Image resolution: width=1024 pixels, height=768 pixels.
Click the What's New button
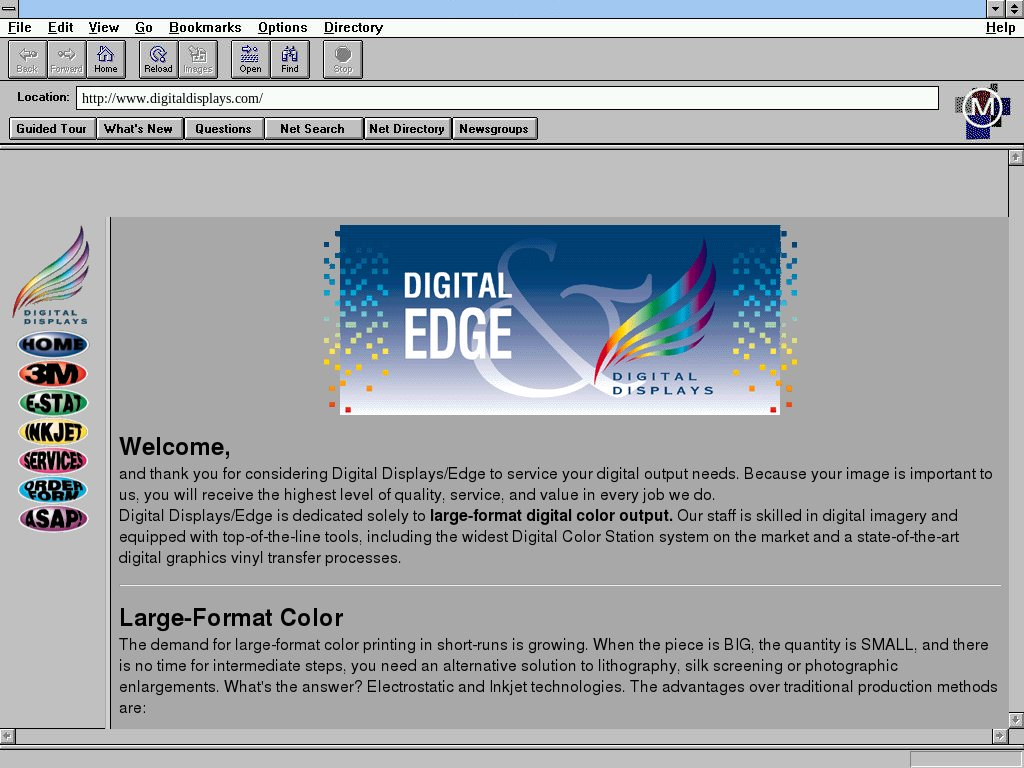tap(139, 129)
